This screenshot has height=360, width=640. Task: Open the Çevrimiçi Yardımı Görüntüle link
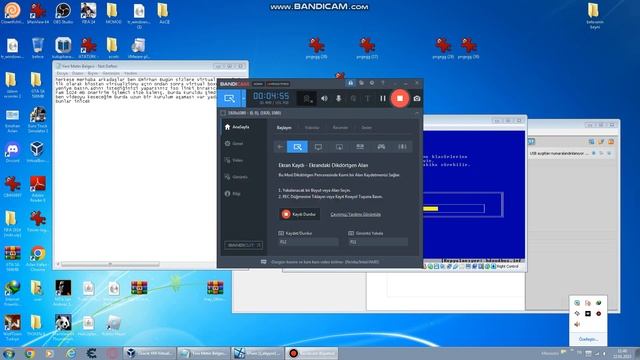[x=356, y=214]
